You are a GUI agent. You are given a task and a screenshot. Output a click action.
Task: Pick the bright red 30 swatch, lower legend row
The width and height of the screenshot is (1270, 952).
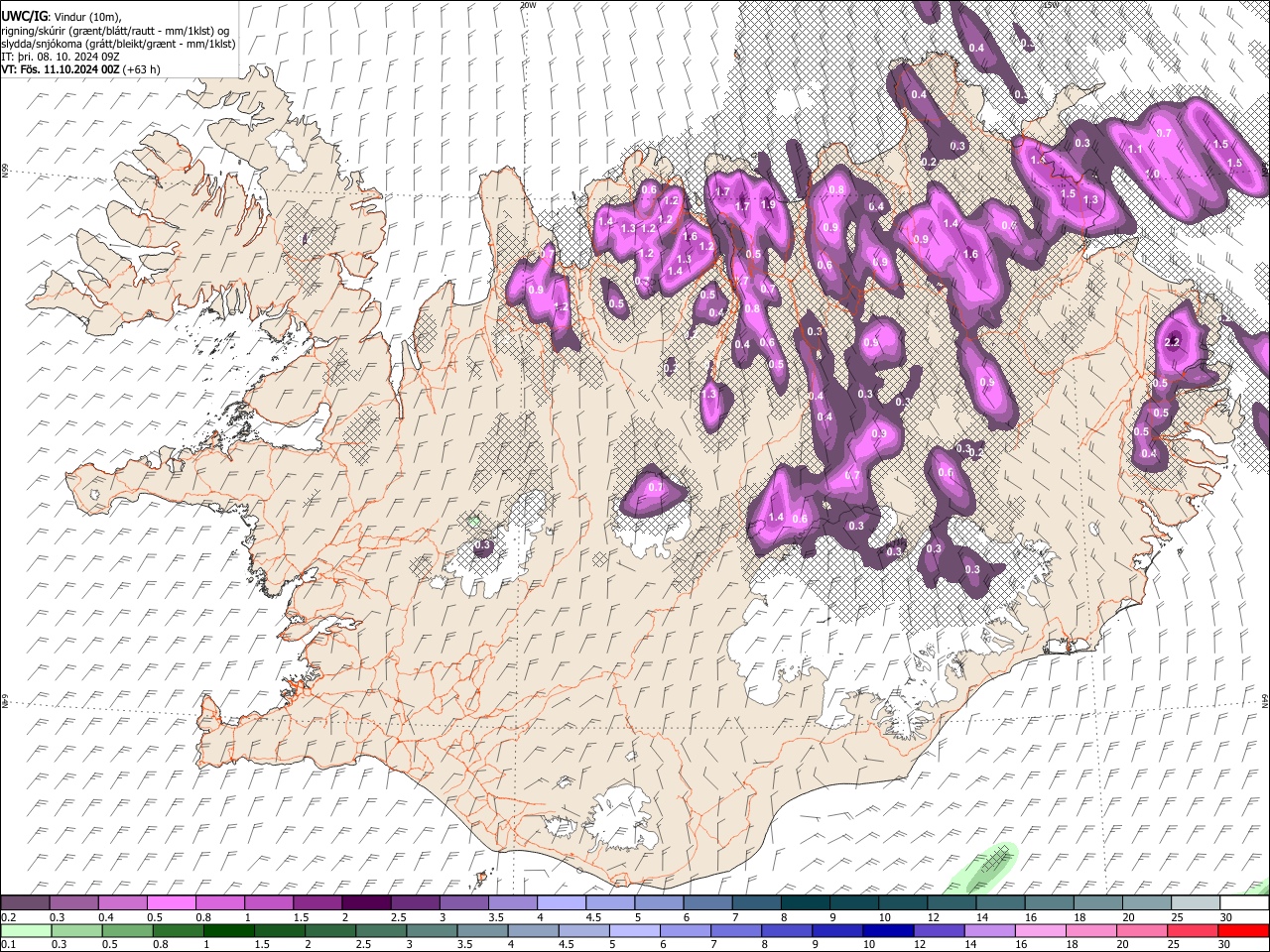click(x=1243, y=930)
